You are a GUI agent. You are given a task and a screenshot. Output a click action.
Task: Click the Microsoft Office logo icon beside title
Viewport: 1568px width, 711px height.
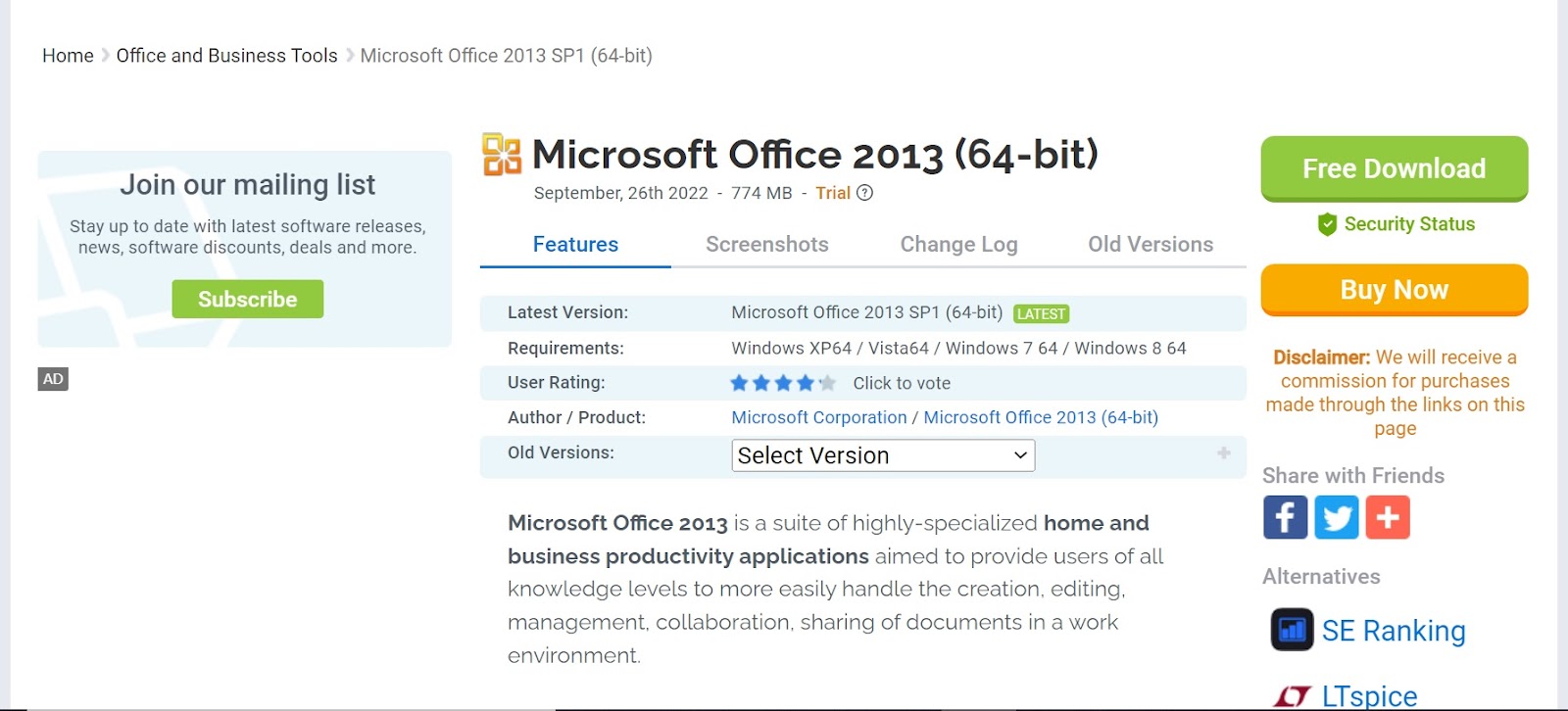pos(502,155)
